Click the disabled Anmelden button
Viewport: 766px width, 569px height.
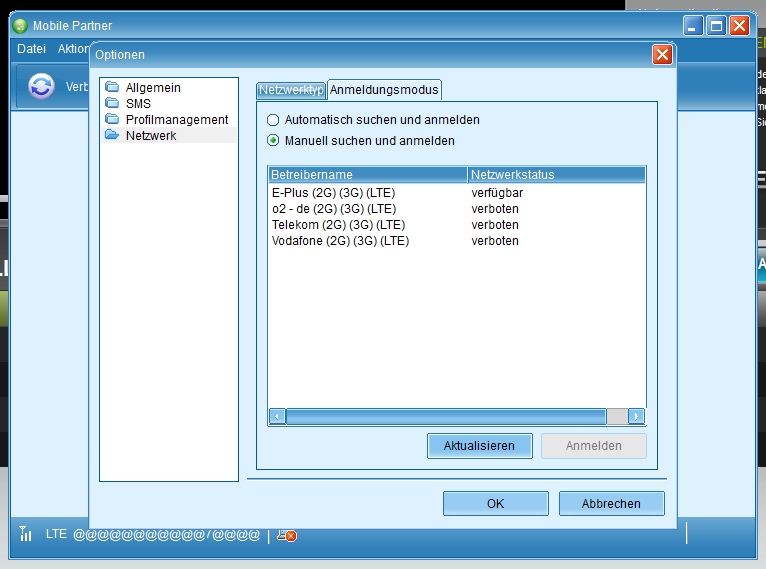594,445
